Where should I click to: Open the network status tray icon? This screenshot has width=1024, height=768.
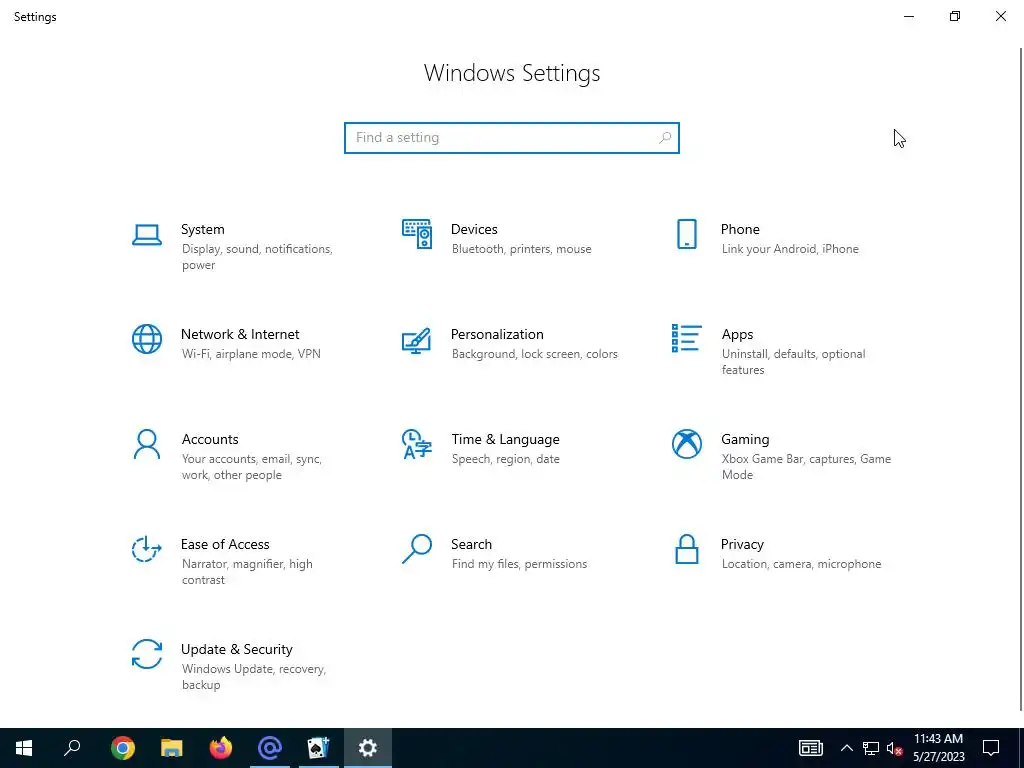tap(871, 748)
